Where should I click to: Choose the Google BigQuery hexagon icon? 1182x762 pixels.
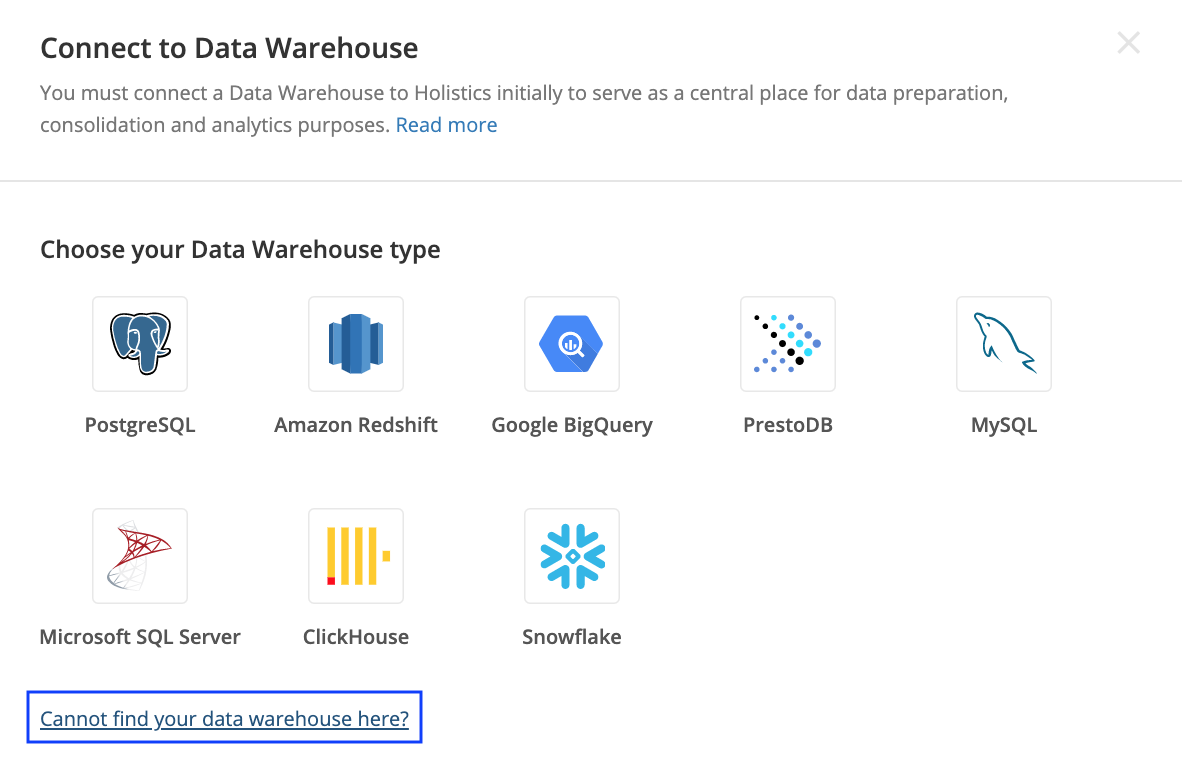click(572, 343)
